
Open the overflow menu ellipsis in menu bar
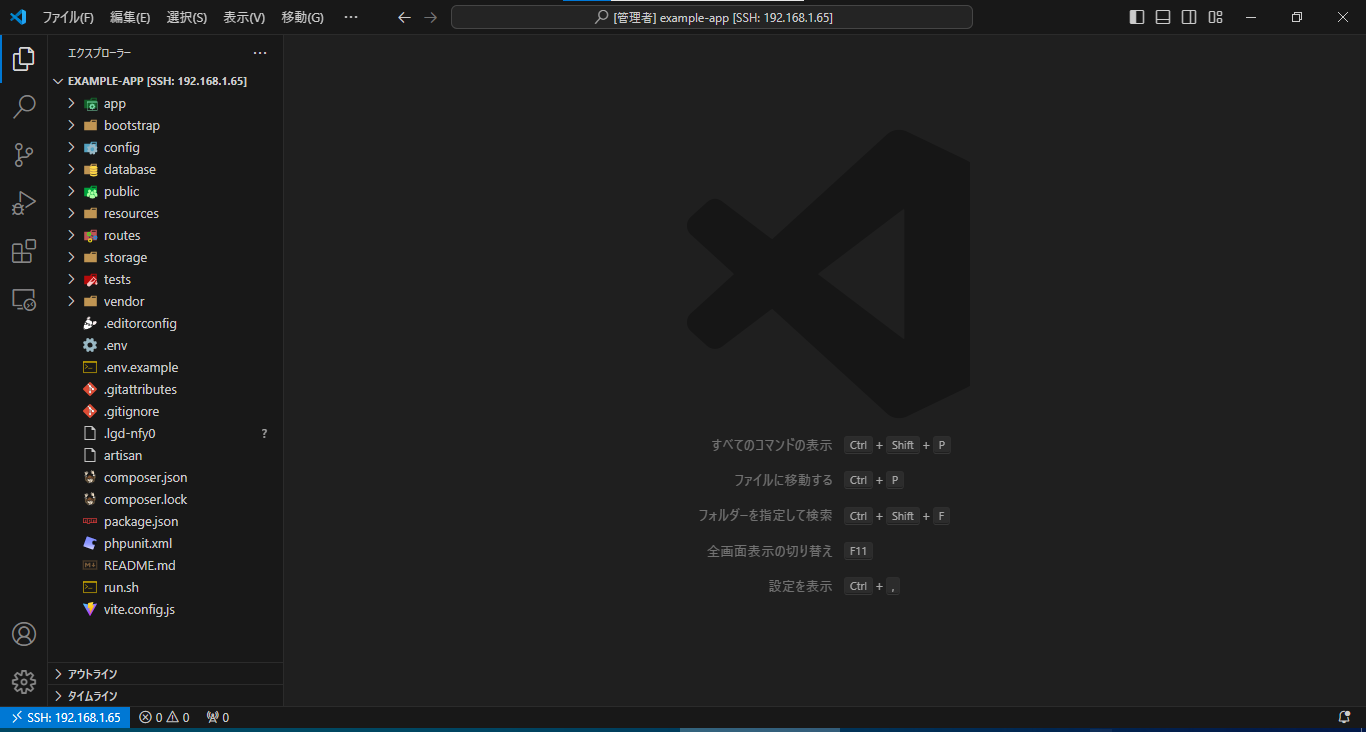click(x=350, y=17)
